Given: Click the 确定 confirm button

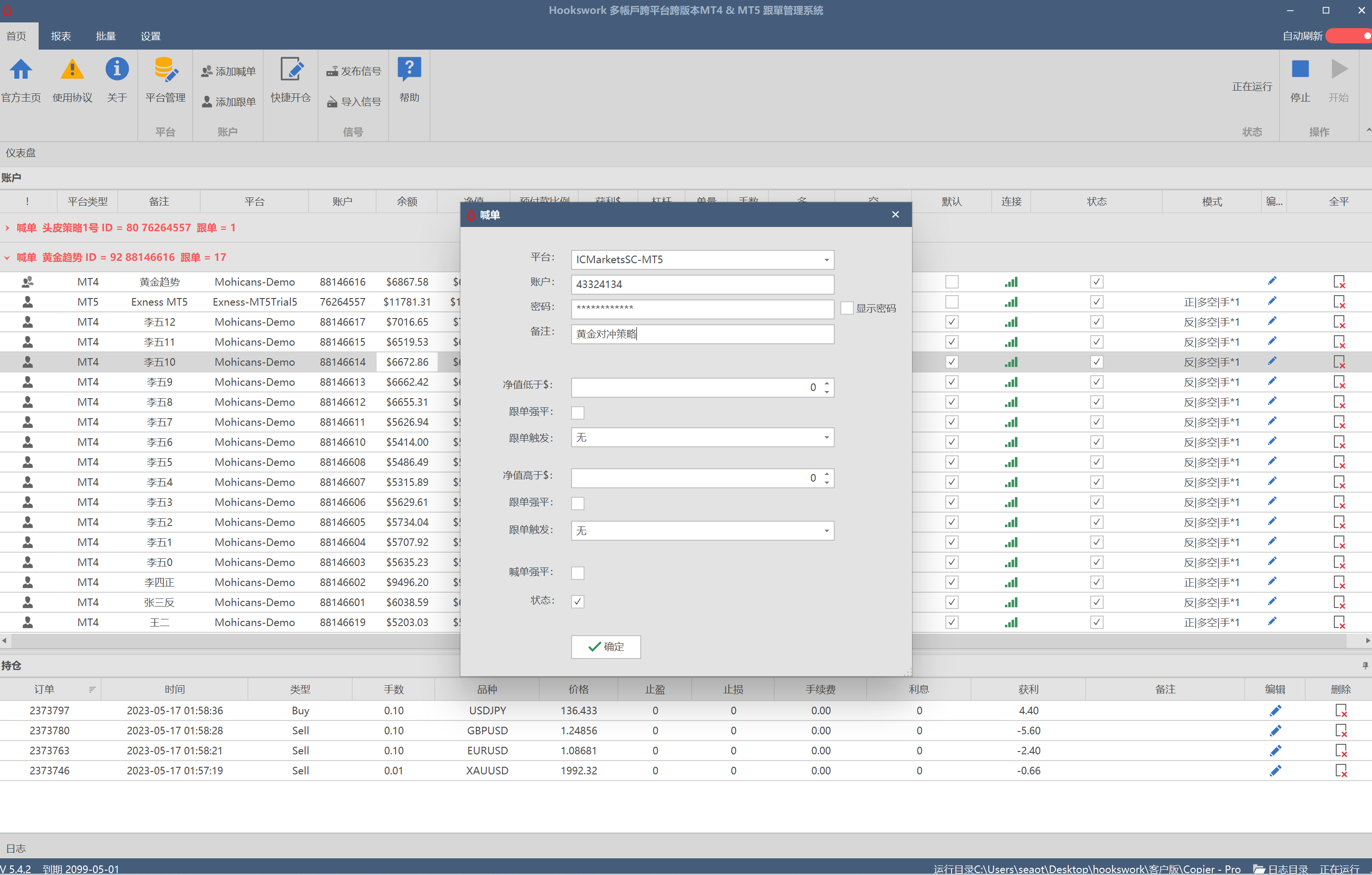Looking at the screenshot, I should tap(605, 647).
